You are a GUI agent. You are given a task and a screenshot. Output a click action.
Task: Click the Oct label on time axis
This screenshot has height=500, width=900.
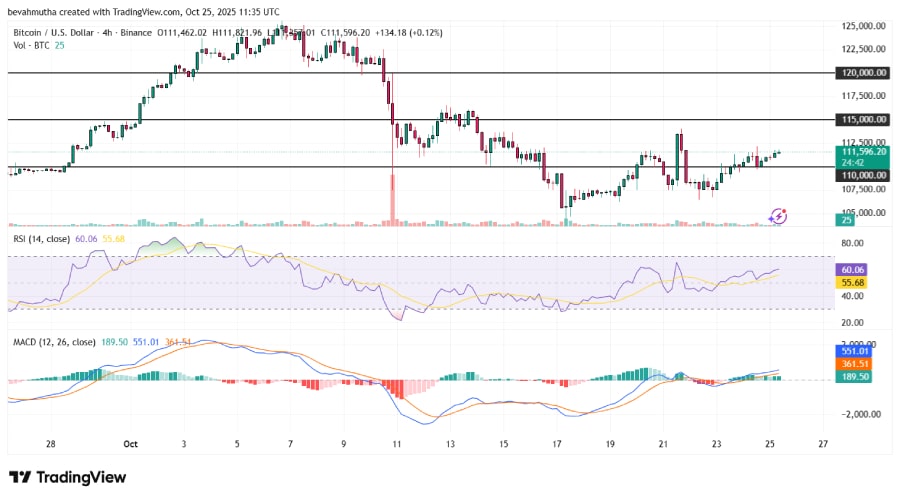coord(130,443)
